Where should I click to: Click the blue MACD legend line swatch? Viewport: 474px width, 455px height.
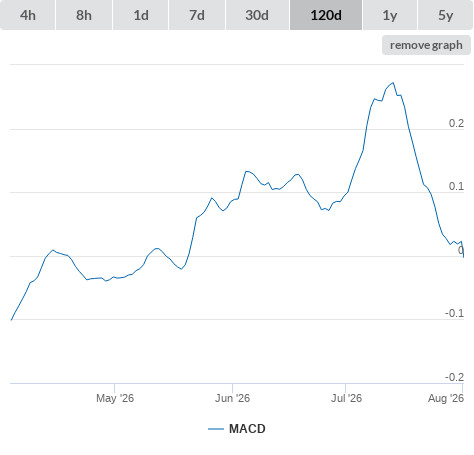coord(216,429)
